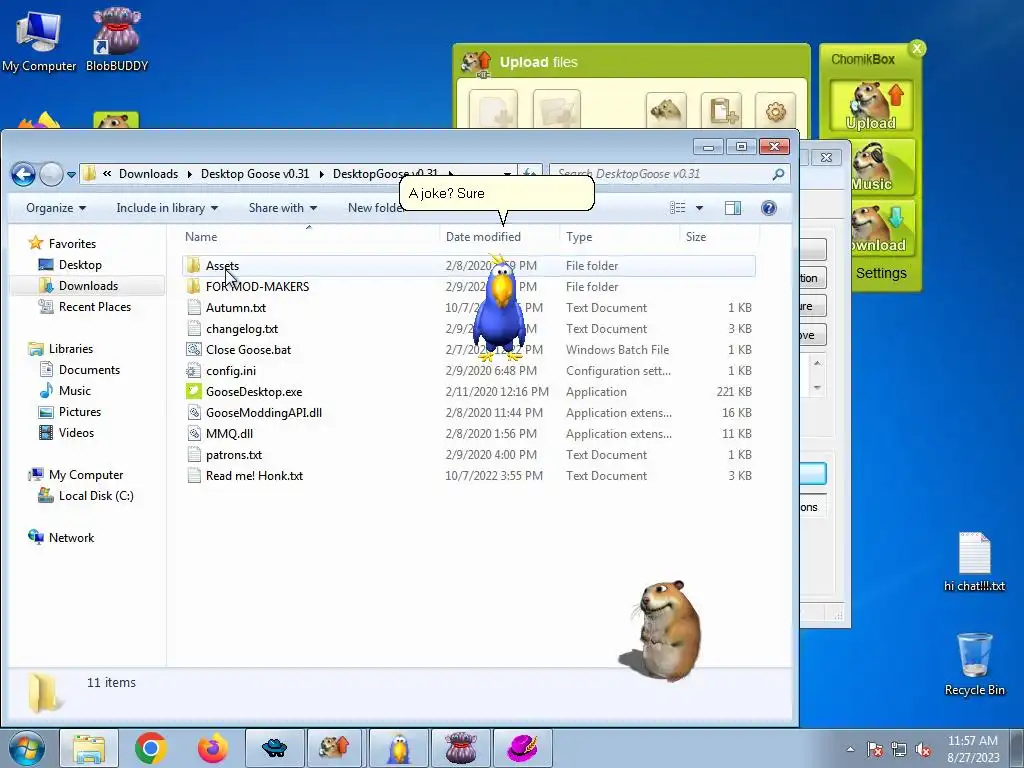The width and height of the screenshot is (1024, 768).
Task: Click the muted volume tray icon
Action: coord(923,749)
